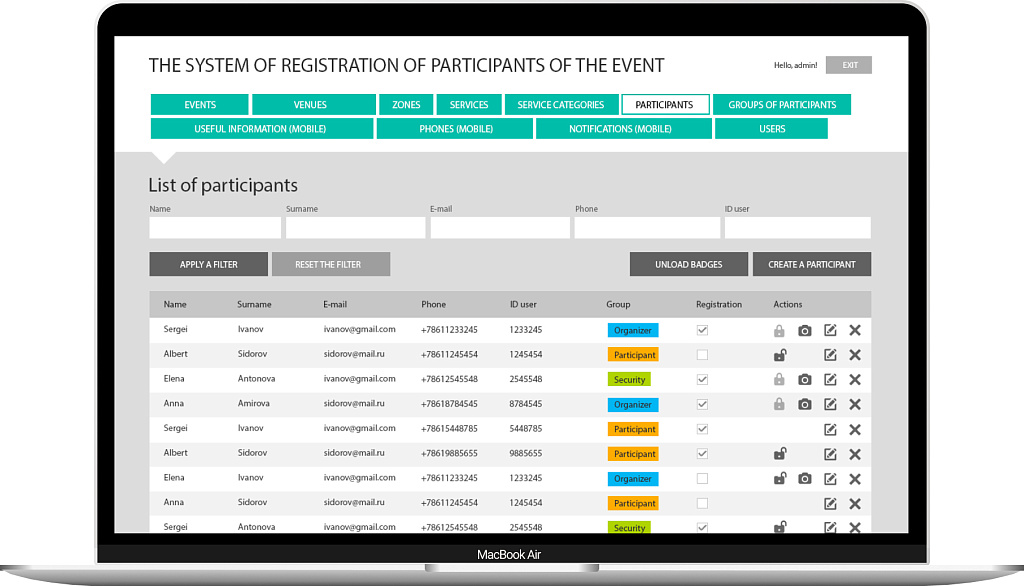The image size is (1024, 586).
Task: Uncheck registration for Sergei Ivanov 5448785
Action: pyautogui.click(x=702, y=429)
